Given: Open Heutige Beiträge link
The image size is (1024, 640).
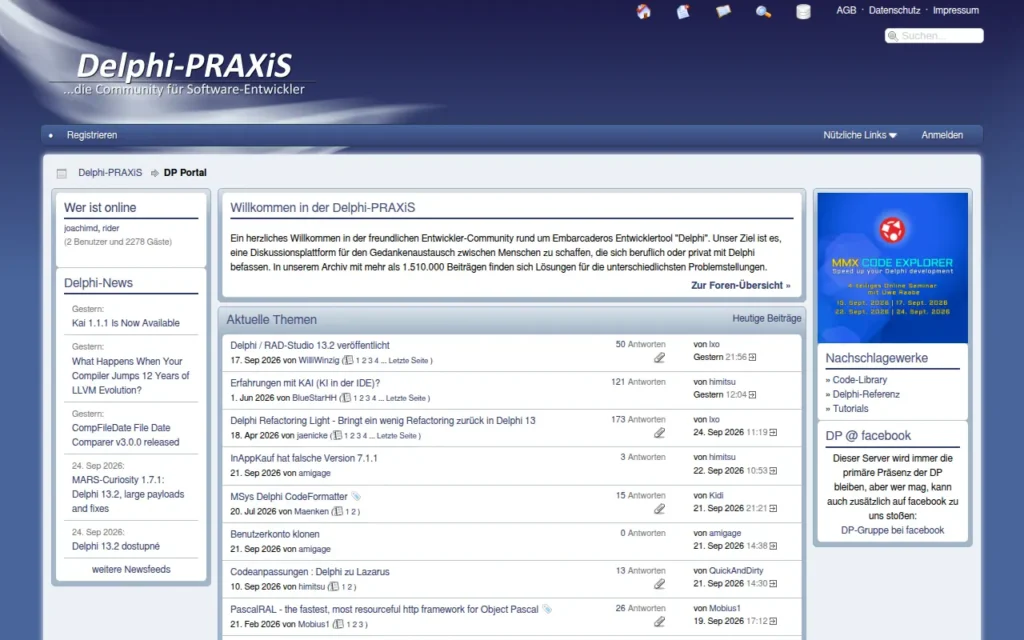Looking at the screenshot, I should click(x=767, y=319).
